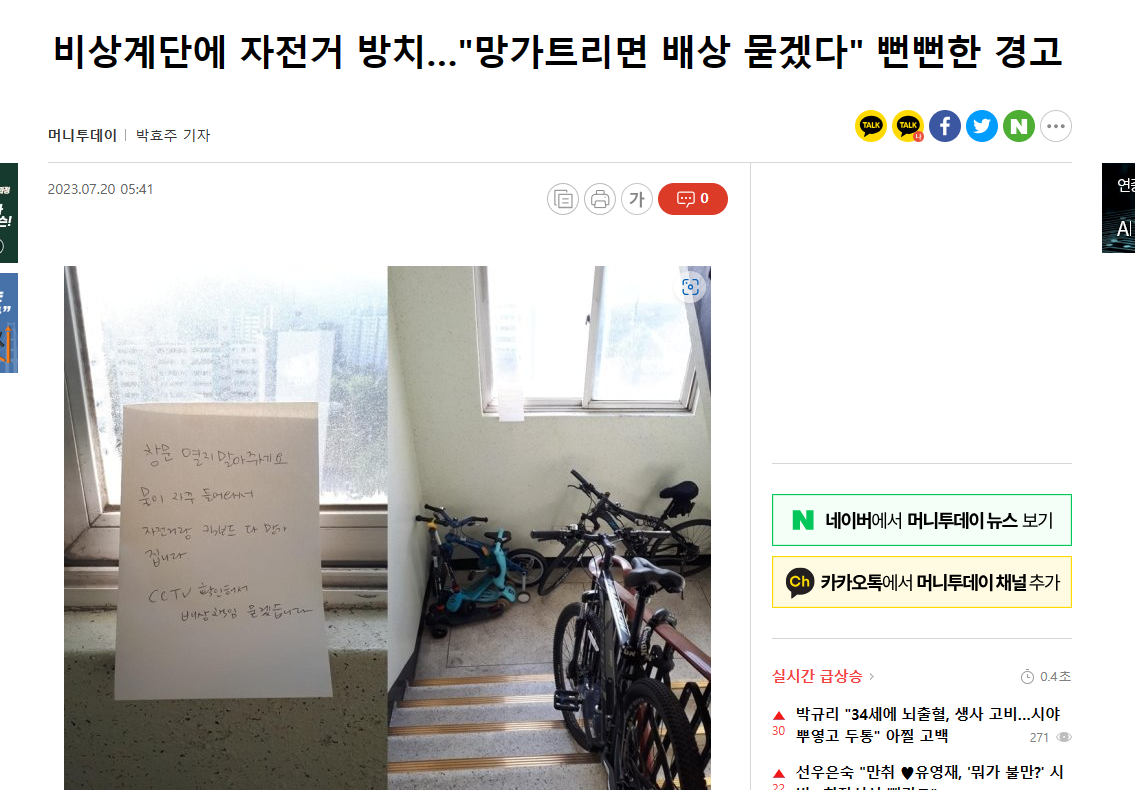This screenshot has width=1135, height=790.
Task: Open 네이버에서 머니투데이 뉴스 보기 banner
Action: [921, 520]
